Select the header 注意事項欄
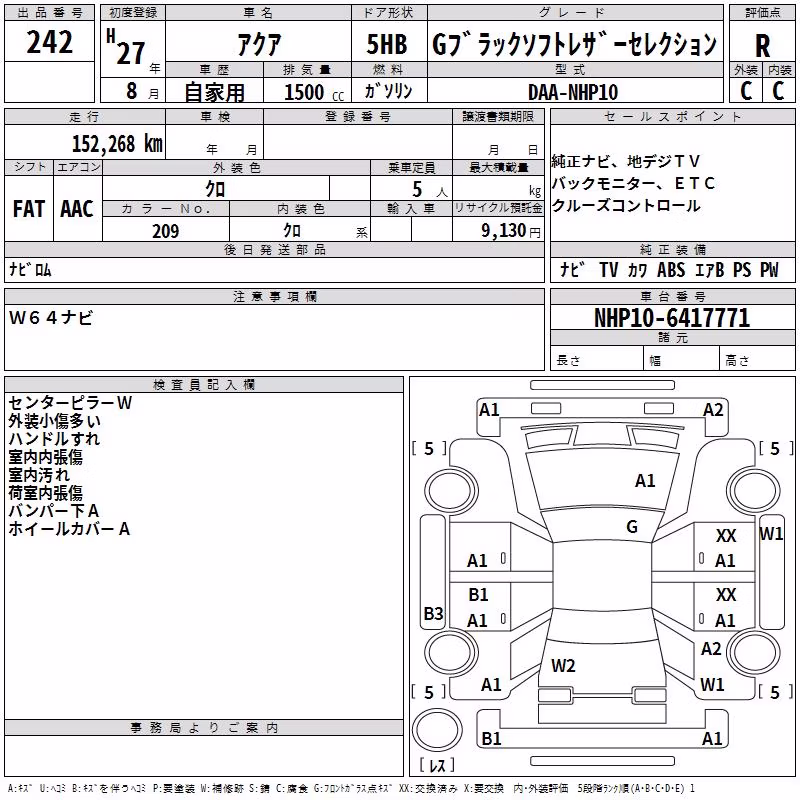Screen dimensions: 800x800 click(x=274, y=296)
